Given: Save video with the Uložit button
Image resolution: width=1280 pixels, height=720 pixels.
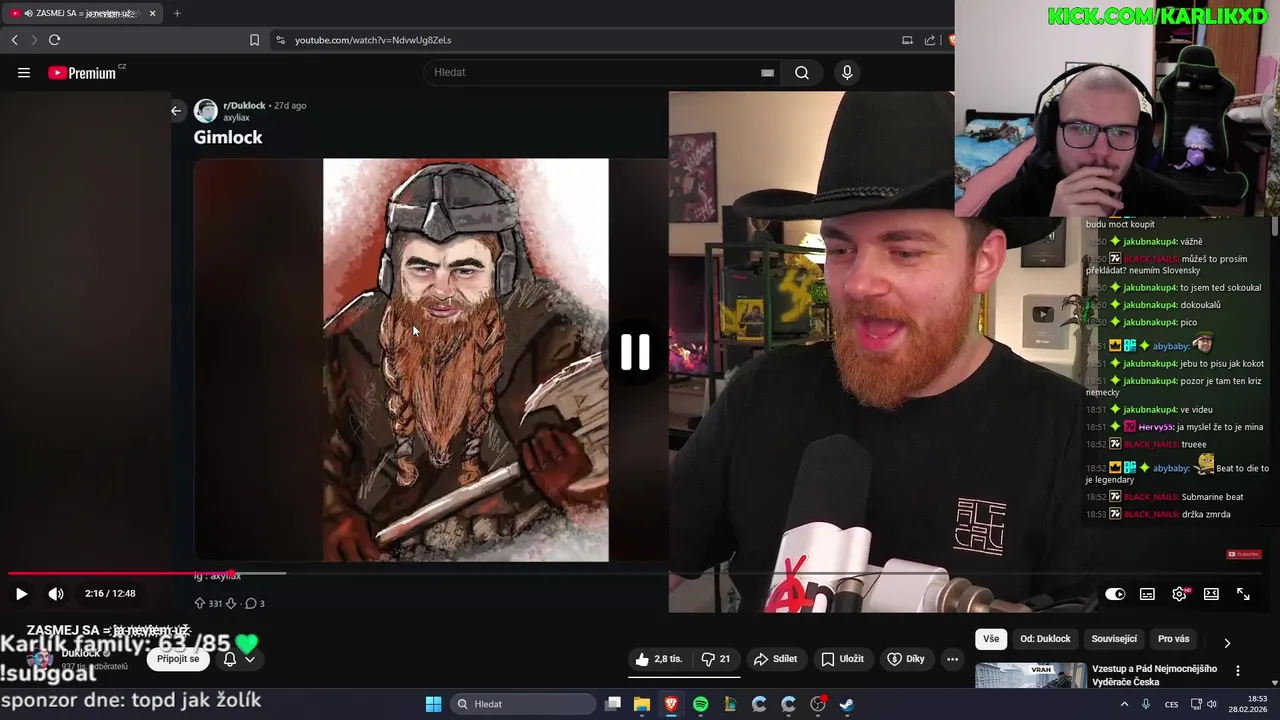Looking at the screenshot, I should (x=842, y=659).
